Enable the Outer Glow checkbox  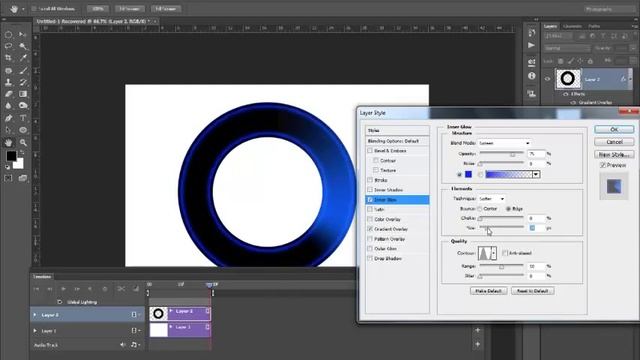click(x=370, y=249)
